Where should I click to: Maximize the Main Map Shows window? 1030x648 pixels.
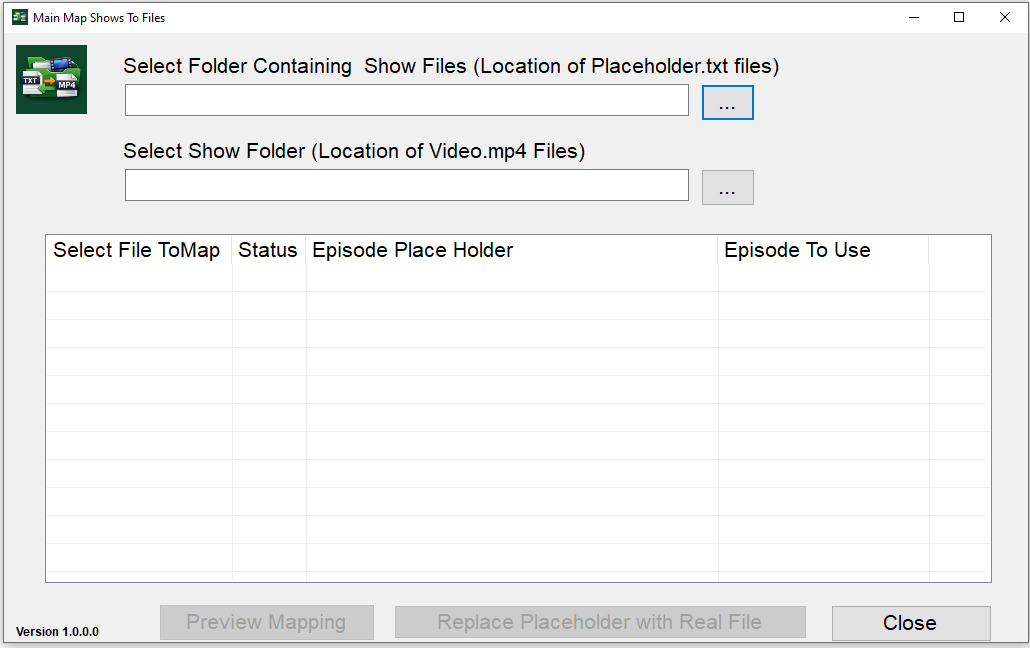(959, 17)
